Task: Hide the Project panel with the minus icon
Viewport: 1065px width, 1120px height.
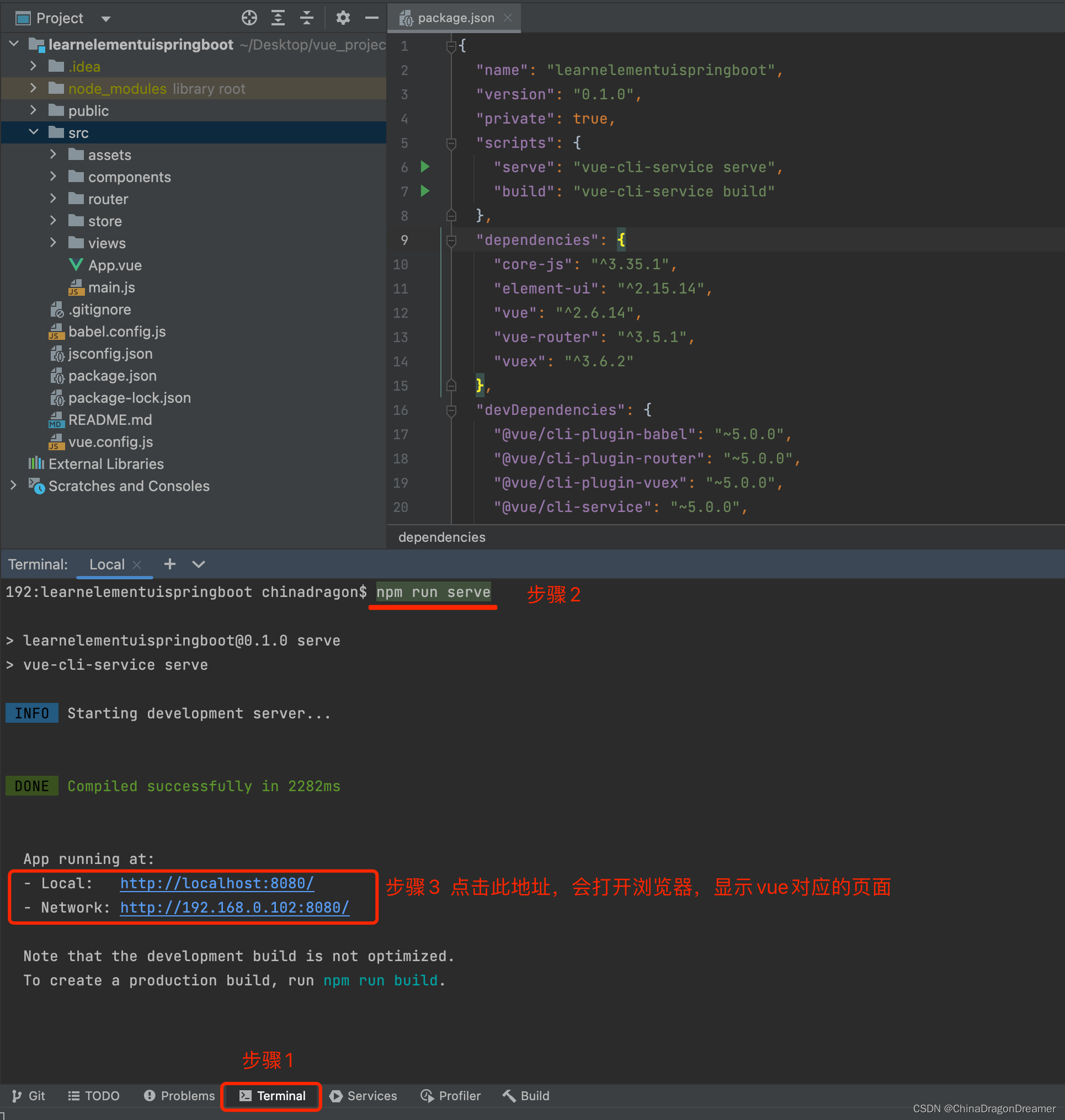Action: coord(372,18)
